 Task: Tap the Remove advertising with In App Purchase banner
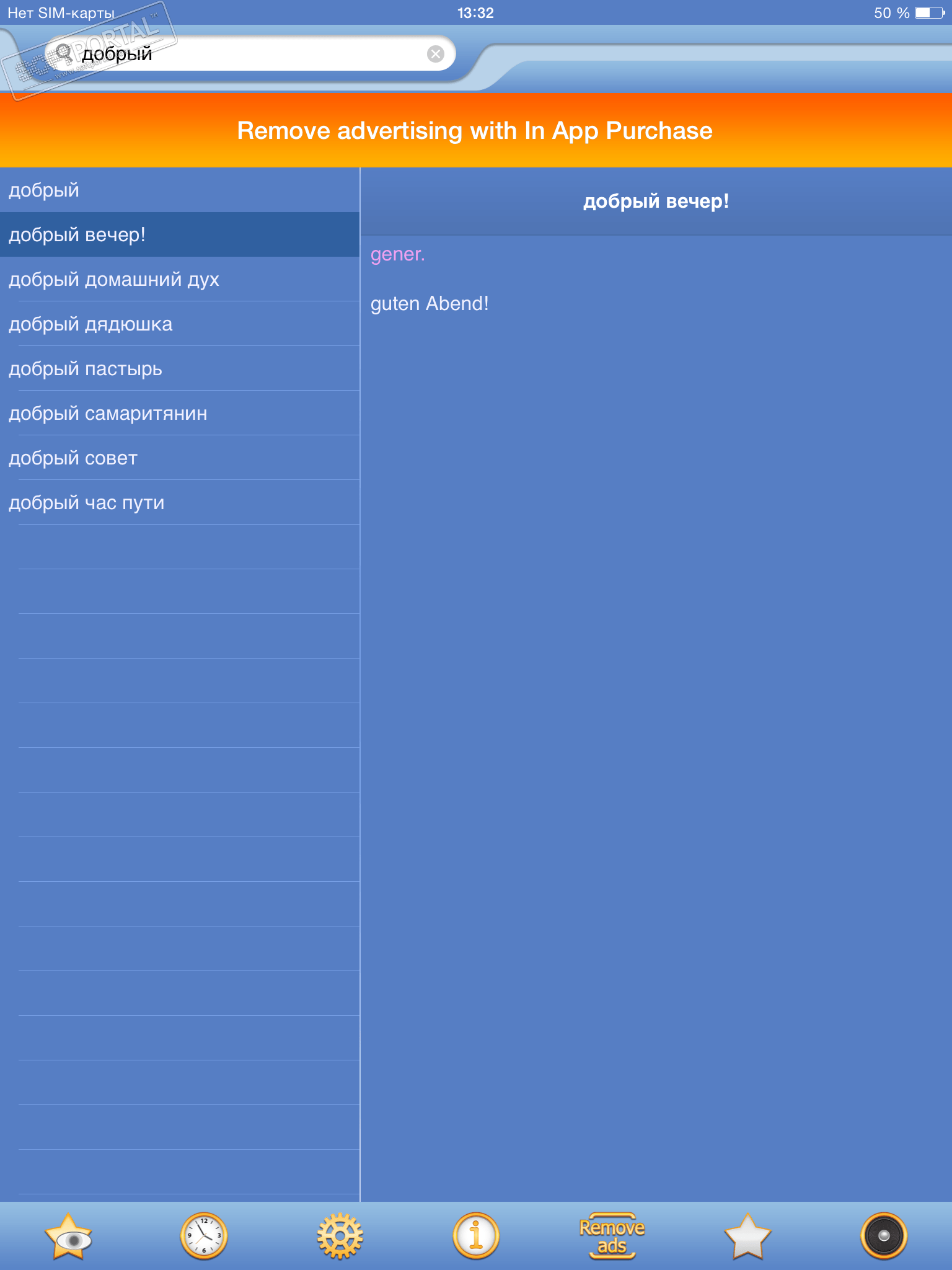coord(476,130)
